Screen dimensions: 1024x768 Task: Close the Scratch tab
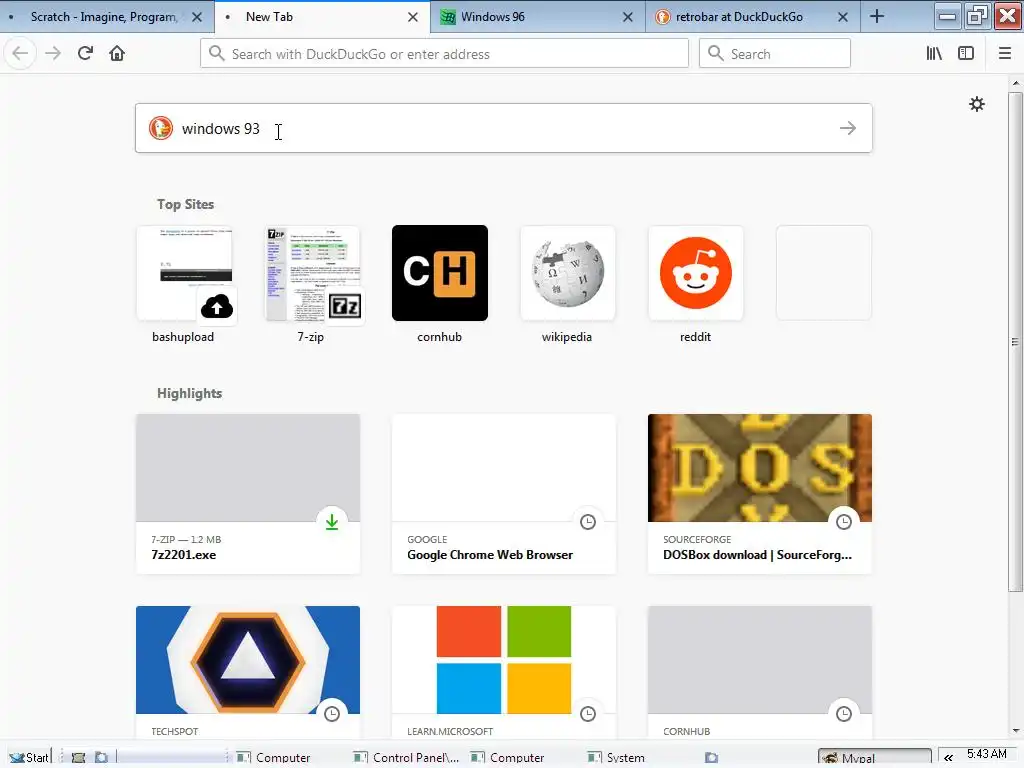click(x=197, y=17)
